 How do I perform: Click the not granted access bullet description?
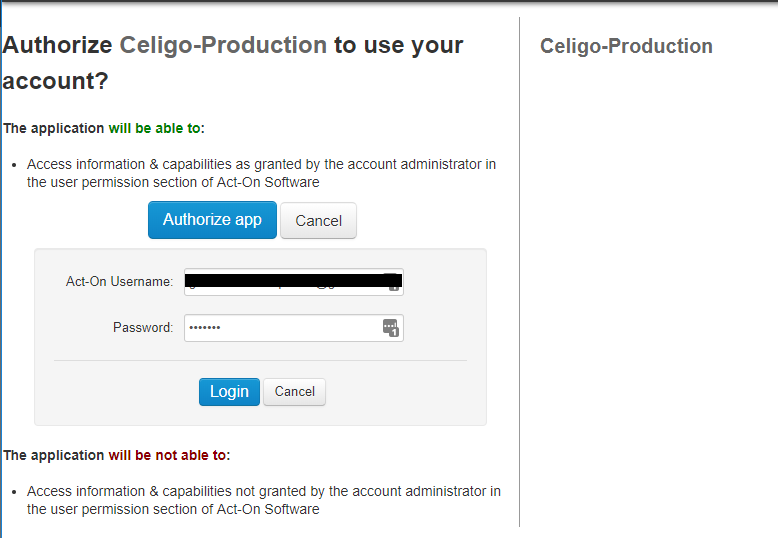[264, 500]
